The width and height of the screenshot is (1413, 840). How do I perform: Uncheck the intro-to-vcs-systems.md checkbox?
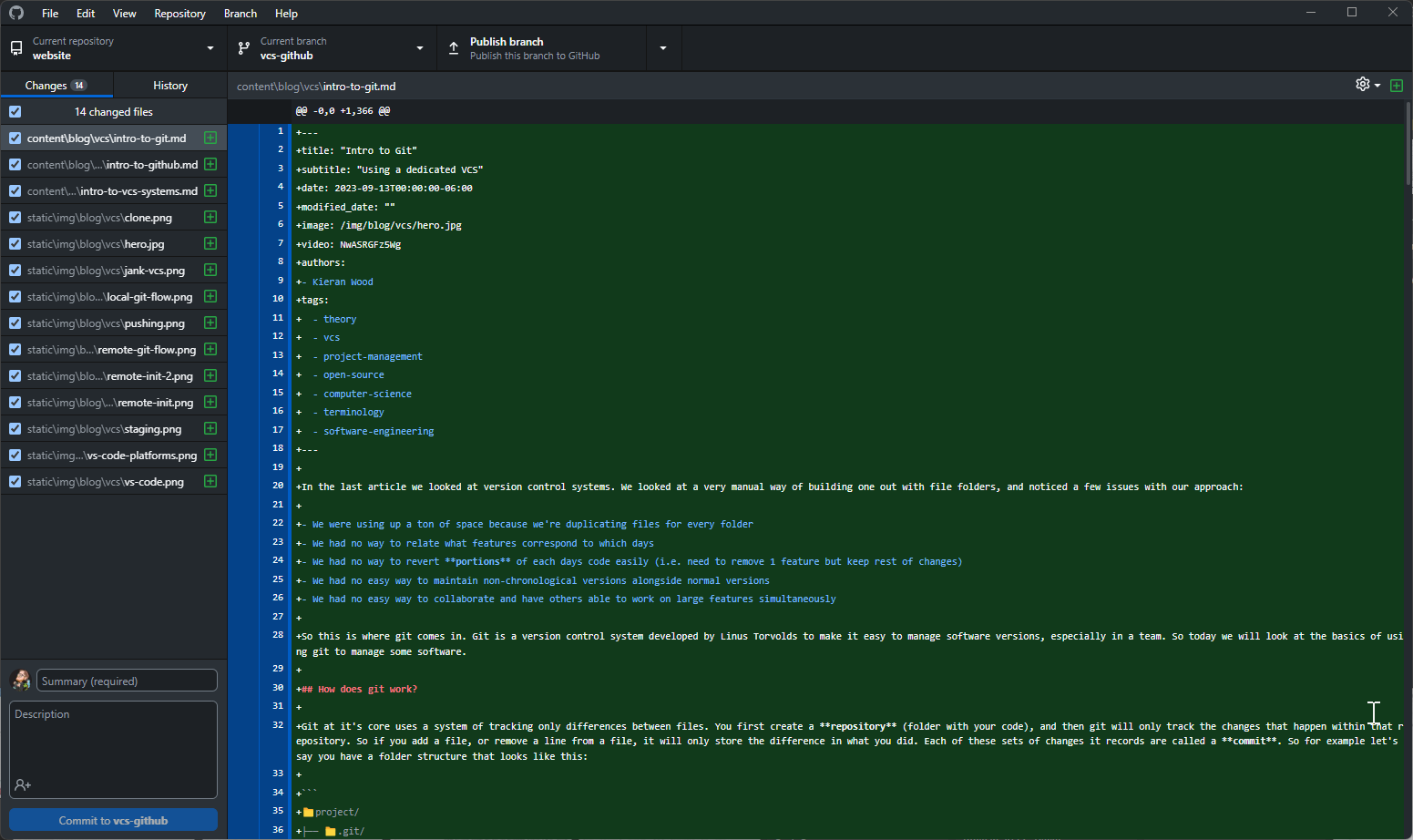click(x=15, y=191)
